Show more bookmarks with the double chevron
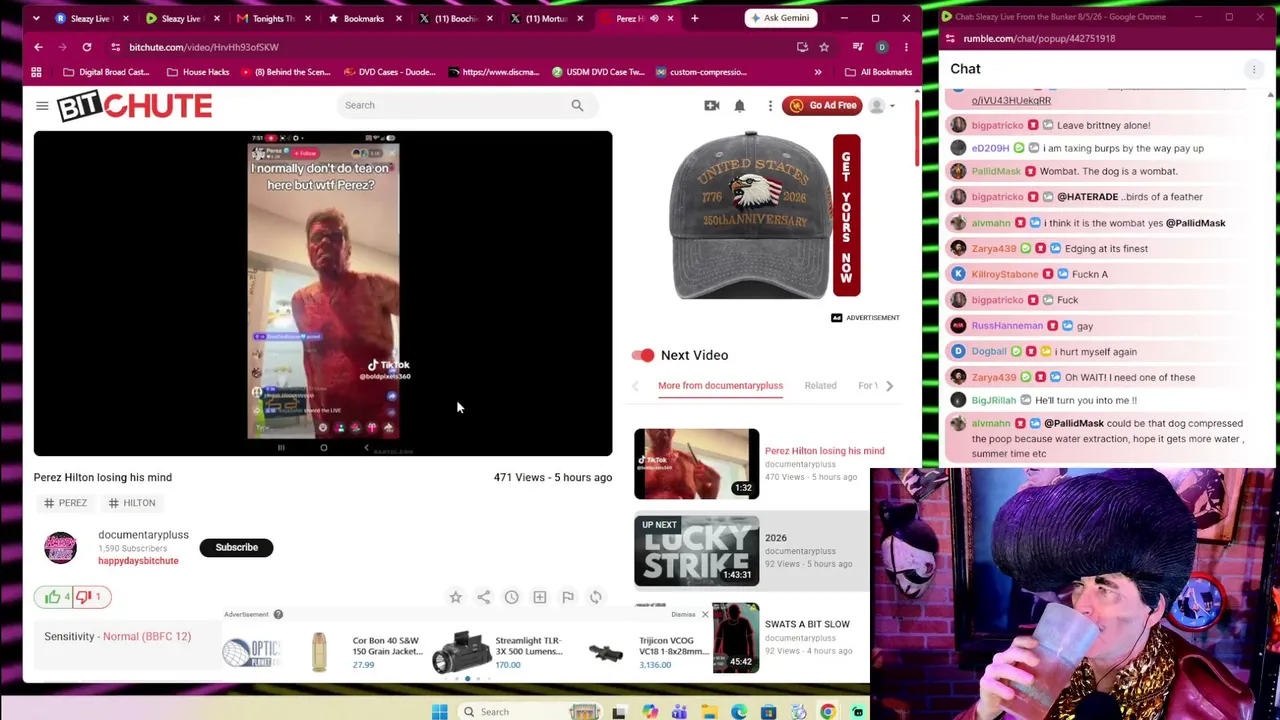This screenshot has height=720, width=1280. point(818,72)
